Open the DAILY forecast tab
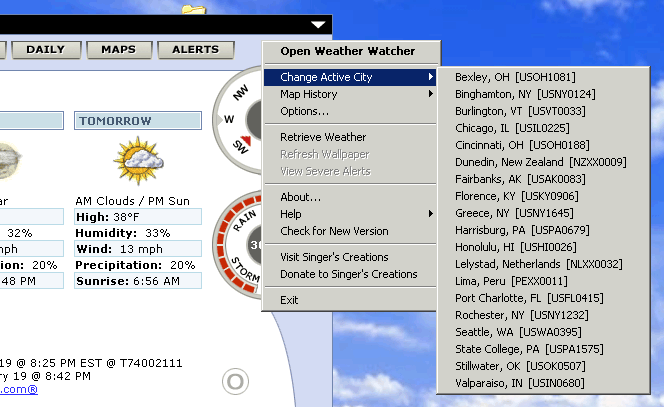 [x=45, y=49]
